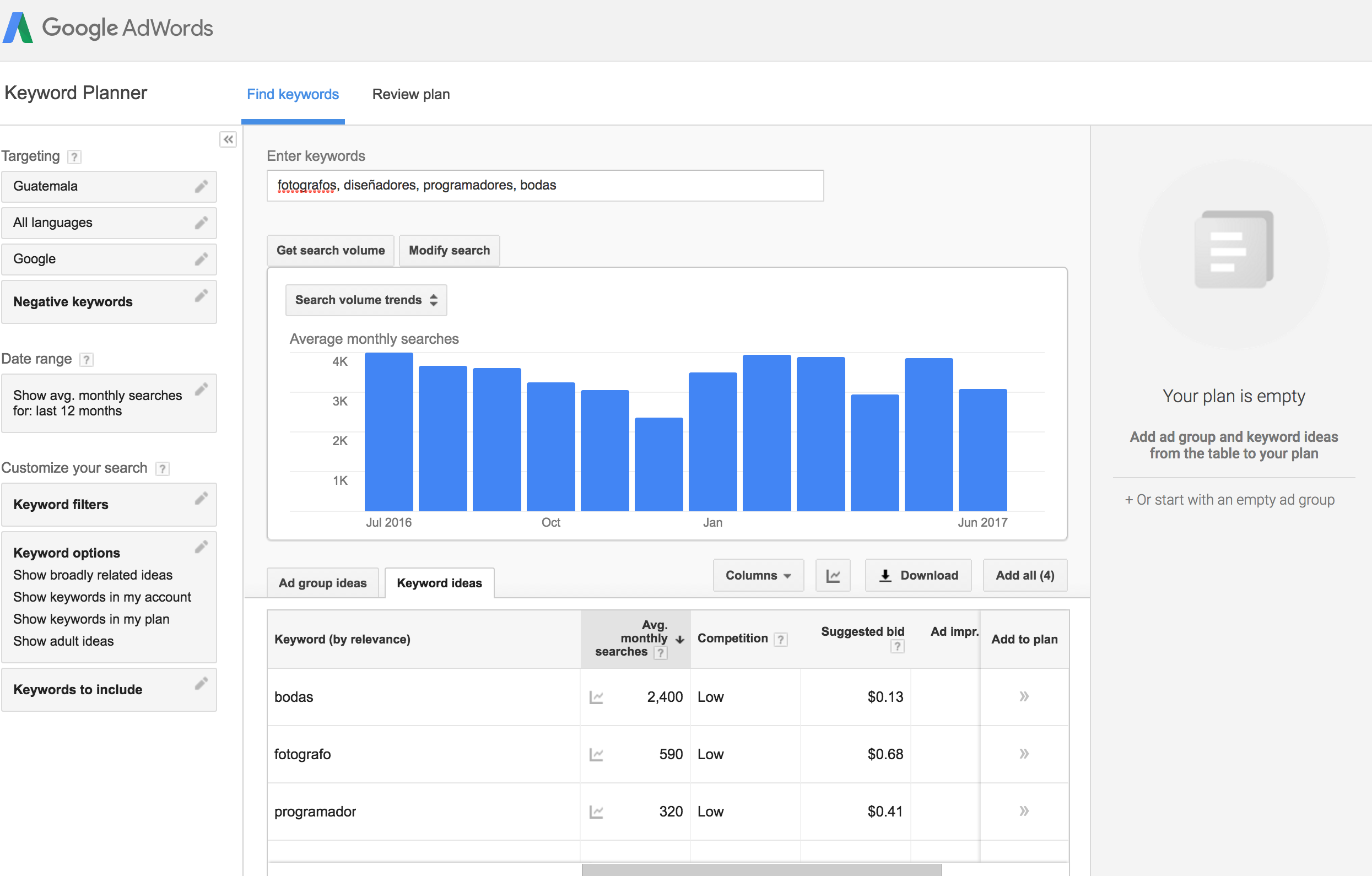The height and width of the screenshot is (876, 1372).
Task: Start with an empty ad group link
Action: (x=1229, y=500)
